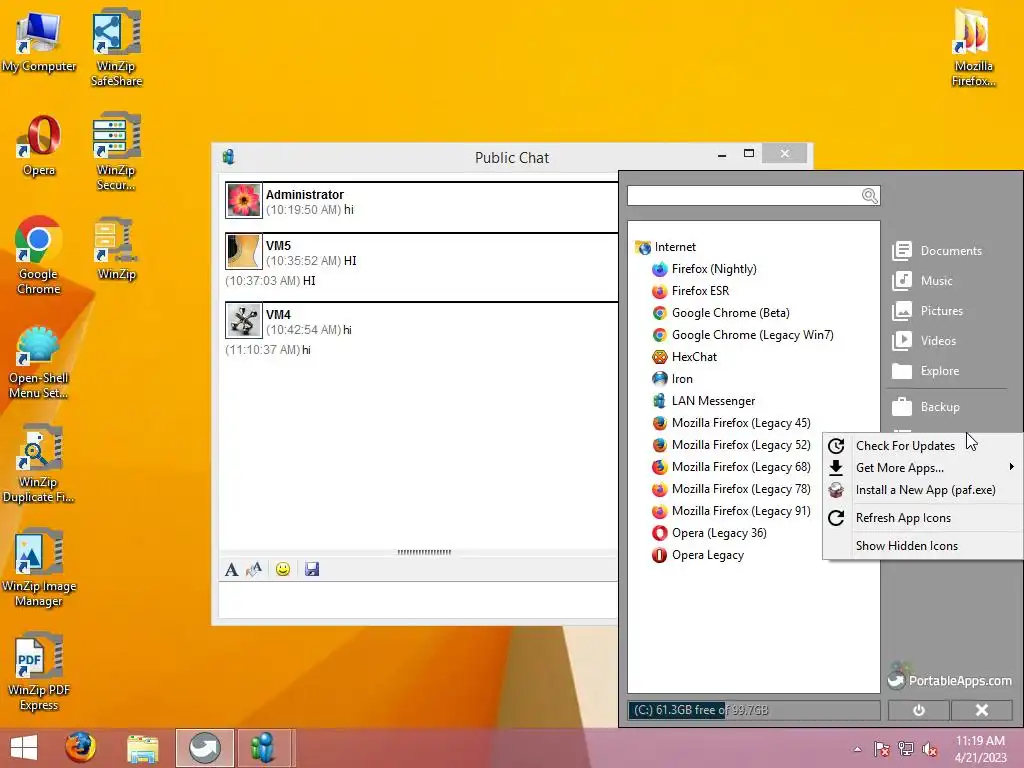1024x768 pixels.
Task: Click the PortableApps.com logo link
Action: point(950,677)
